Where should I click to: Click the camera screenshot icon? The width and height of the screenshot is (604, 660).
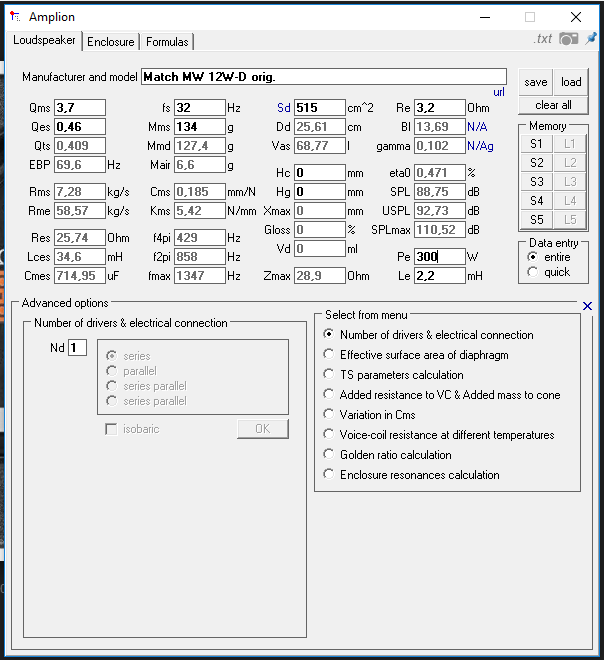(x=568, y=39)
